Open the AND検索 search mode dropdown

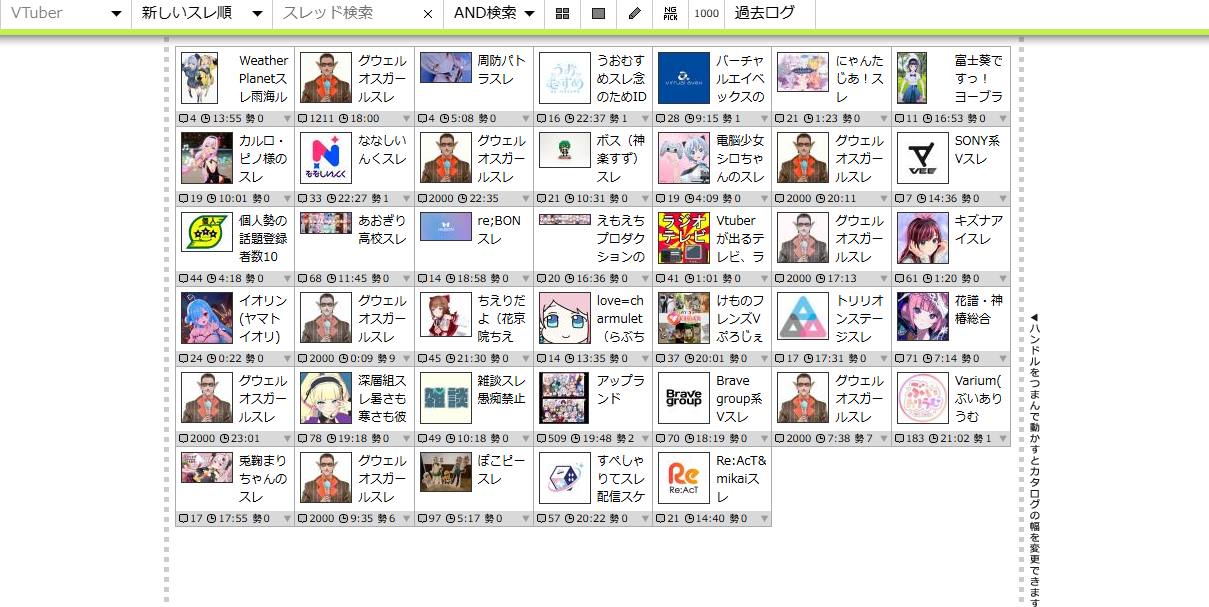pos(494,14)
